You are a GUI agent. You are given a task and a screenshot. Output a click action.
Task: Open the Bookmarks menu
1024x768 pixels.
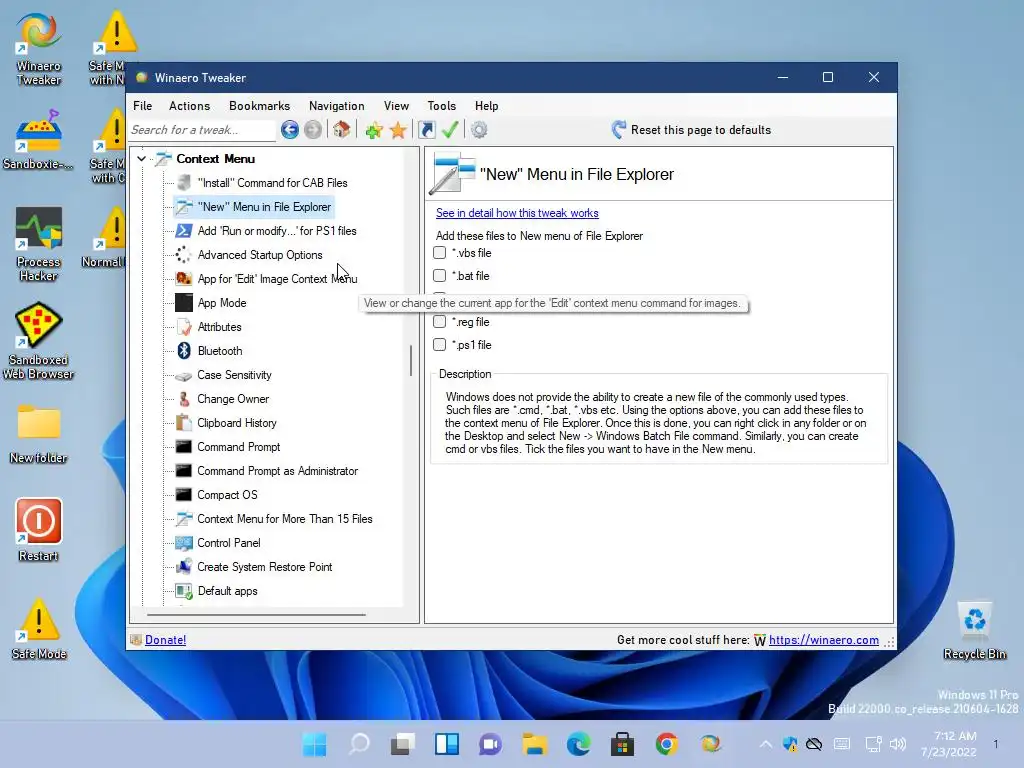coord(259,106)
